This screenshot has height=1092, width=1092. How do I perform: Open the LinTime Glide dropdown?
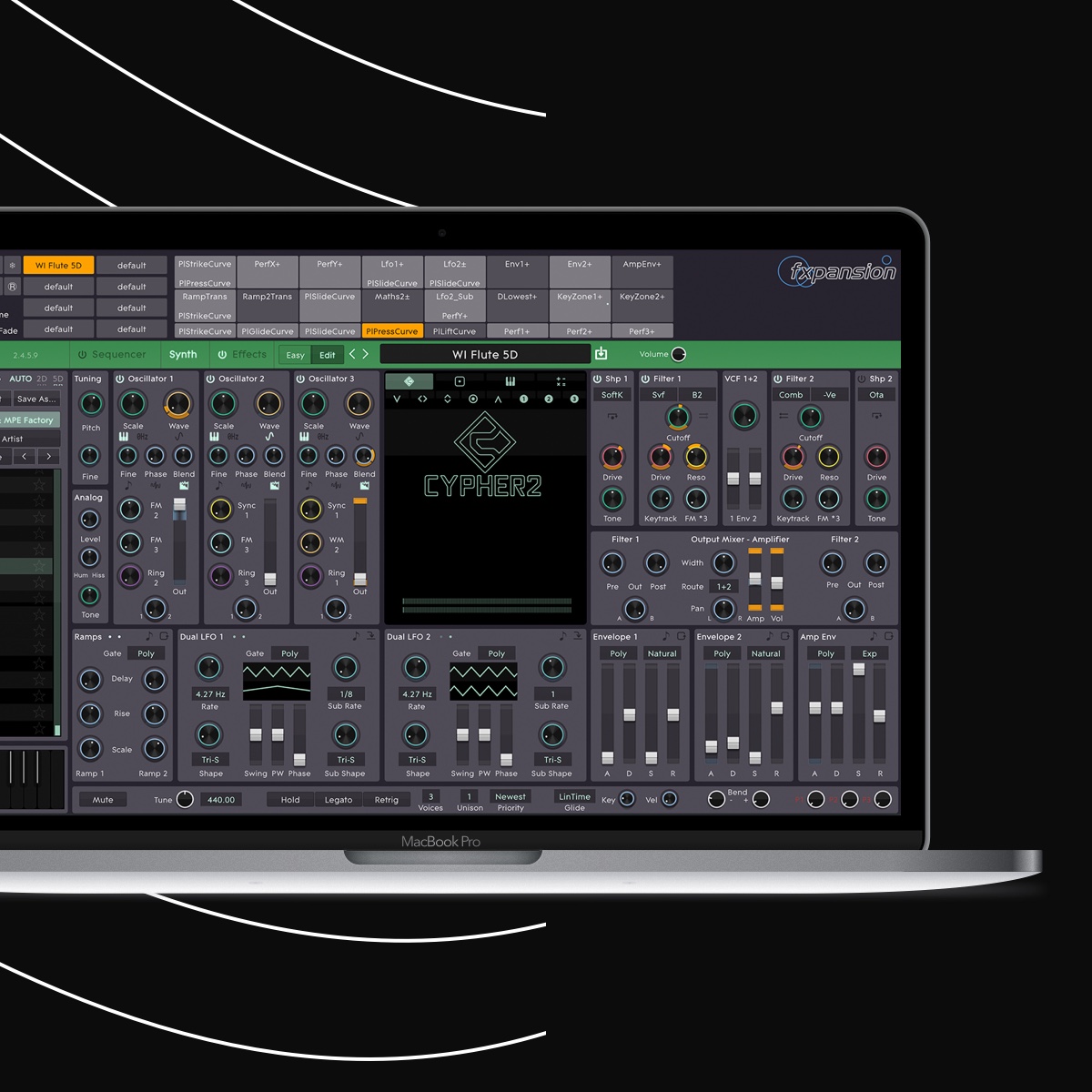[x=575, y=796]
